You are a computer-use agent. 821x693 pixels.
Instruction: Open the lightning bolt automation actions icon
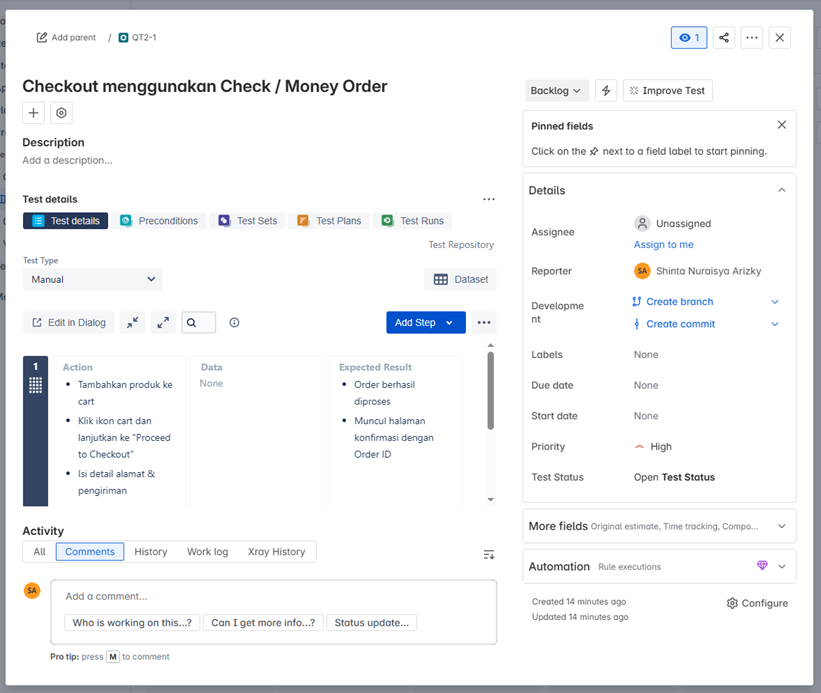point(606,91)
